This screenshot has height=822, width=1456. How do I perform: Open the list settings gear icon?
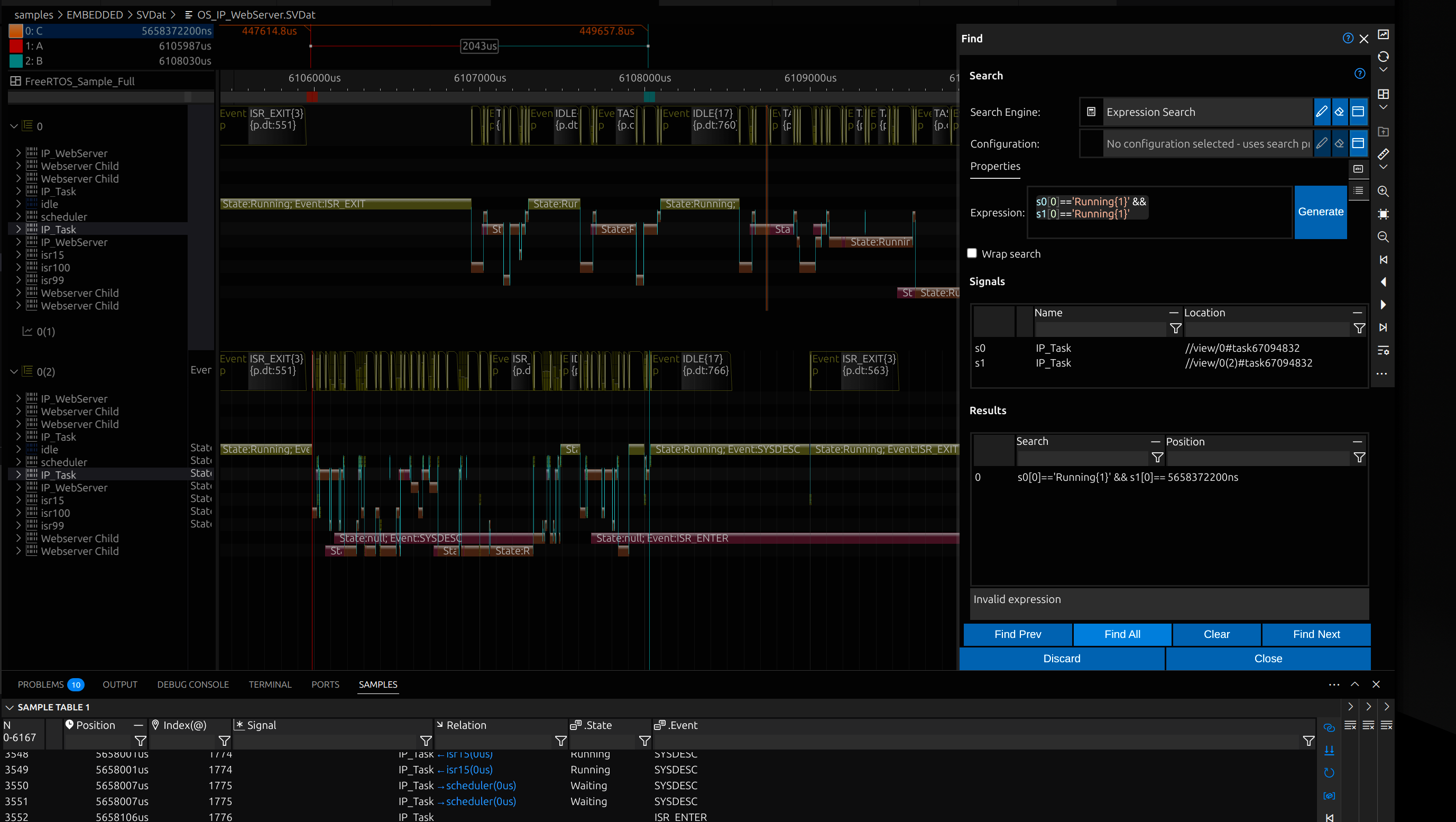click(x=1383, y=351)
